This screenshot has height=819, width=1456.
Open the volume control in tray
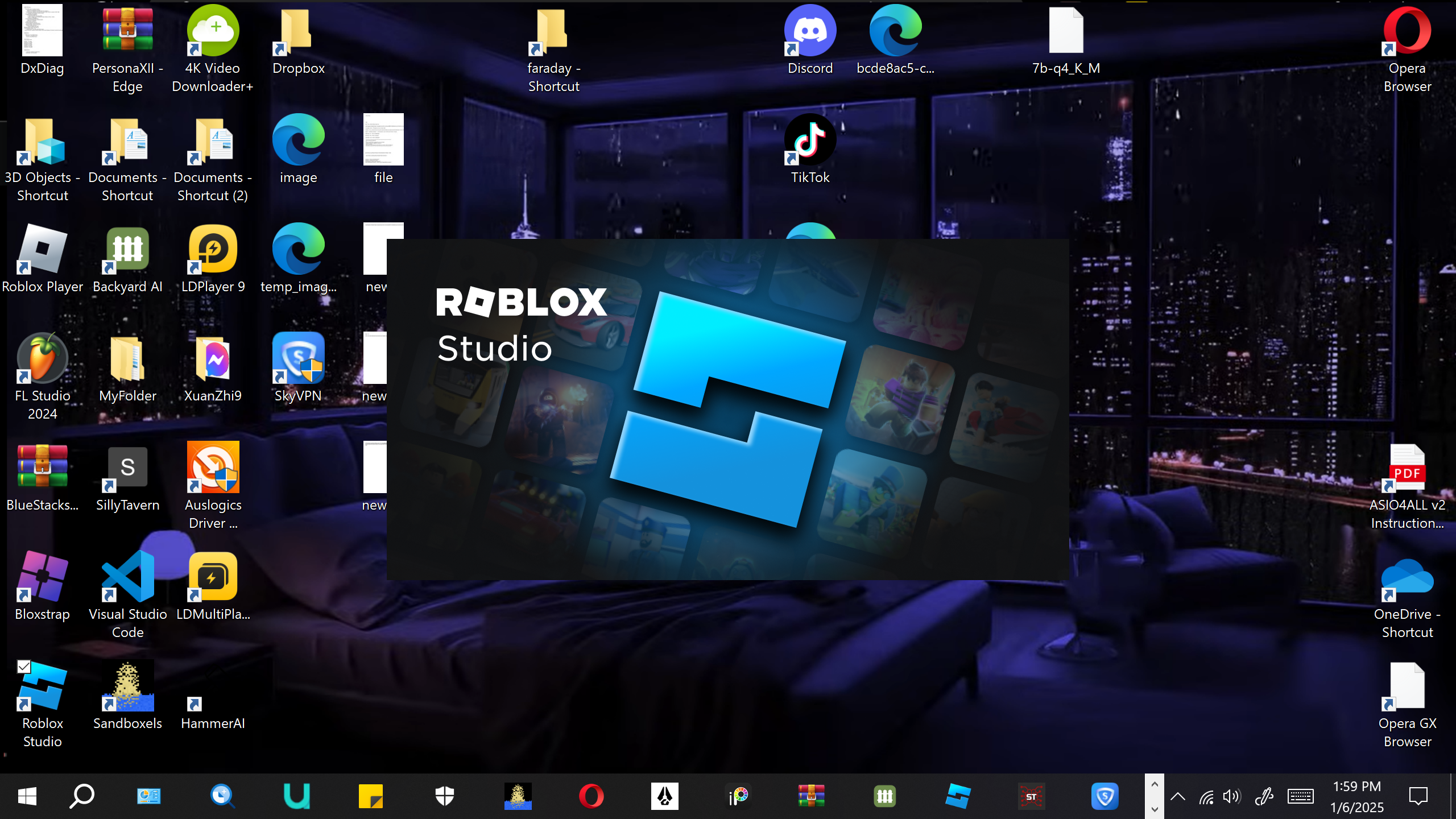[1231, 797]
